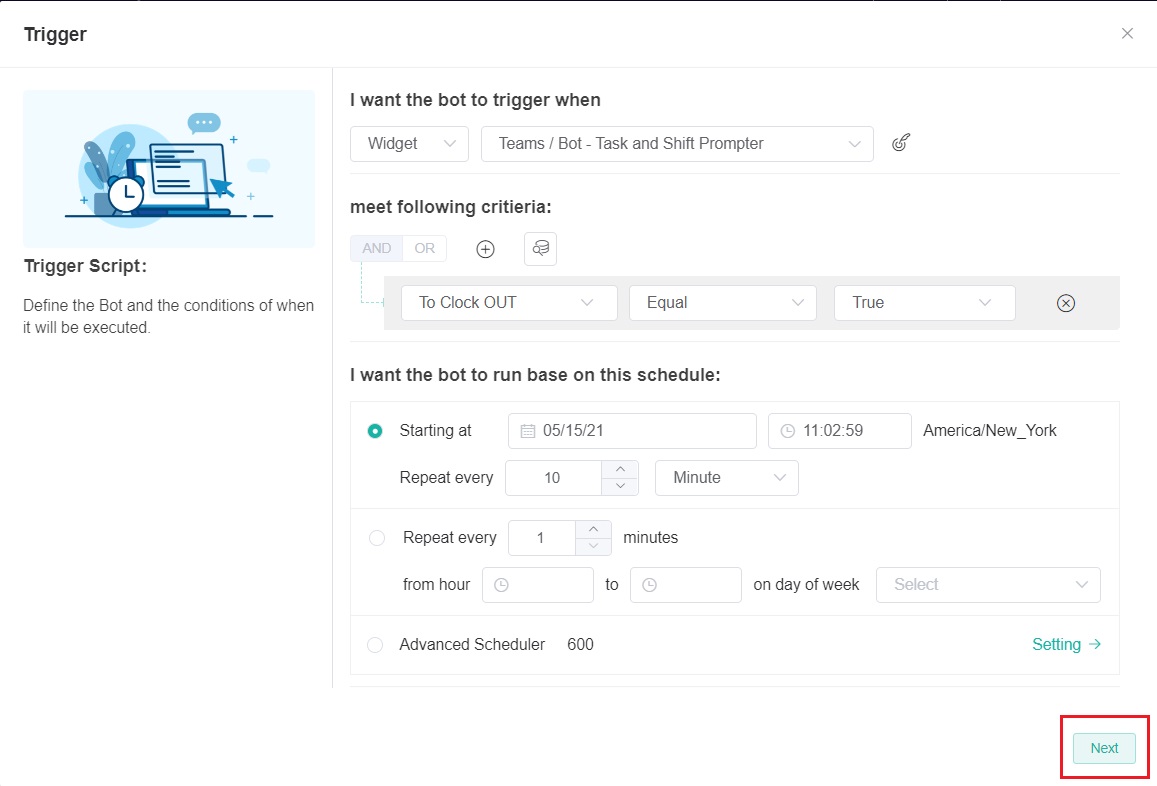1157x786 pixels.
Task: Click the from hour time field
Action: [x=538, y=585]
